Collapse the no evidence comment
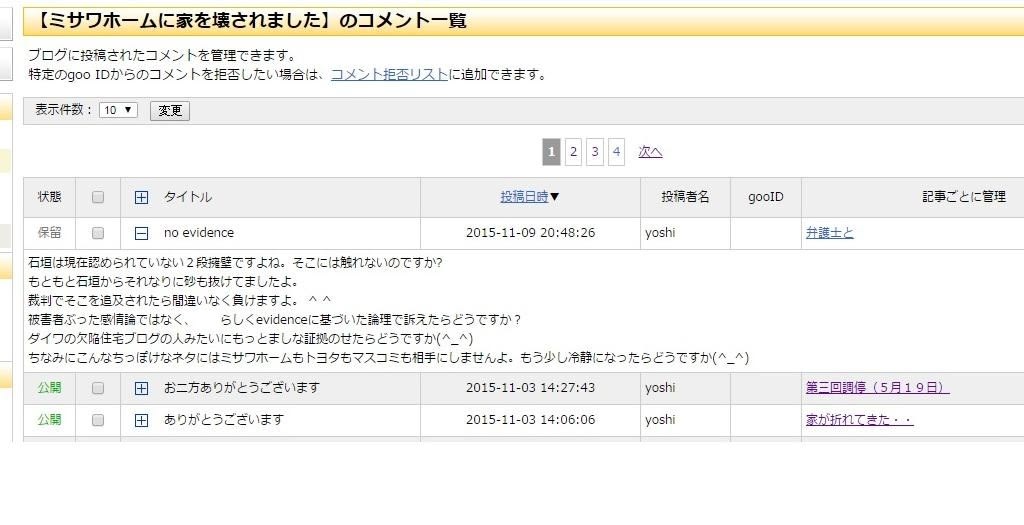 pyautogui.click(x=141, y=233)
